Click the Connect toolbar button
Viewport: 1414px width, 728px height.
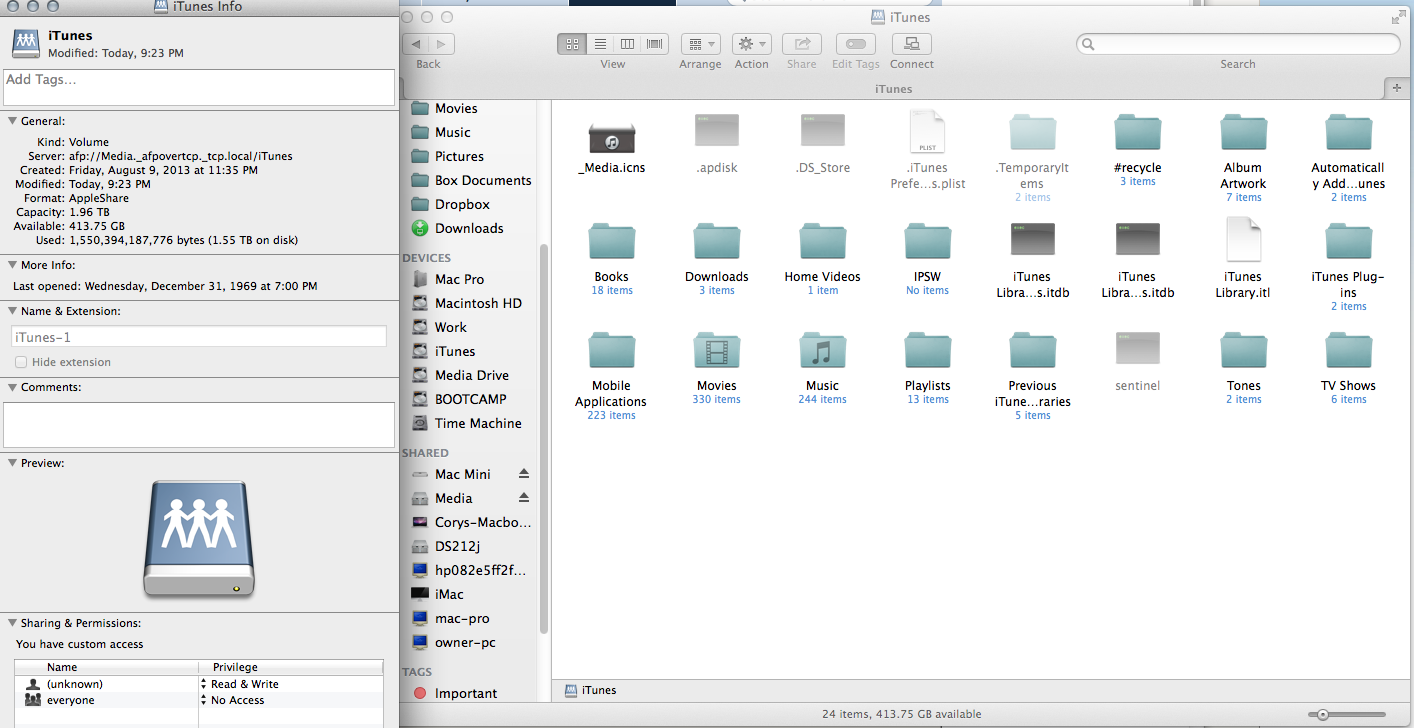pyautogui.click(x=911, y=44)
